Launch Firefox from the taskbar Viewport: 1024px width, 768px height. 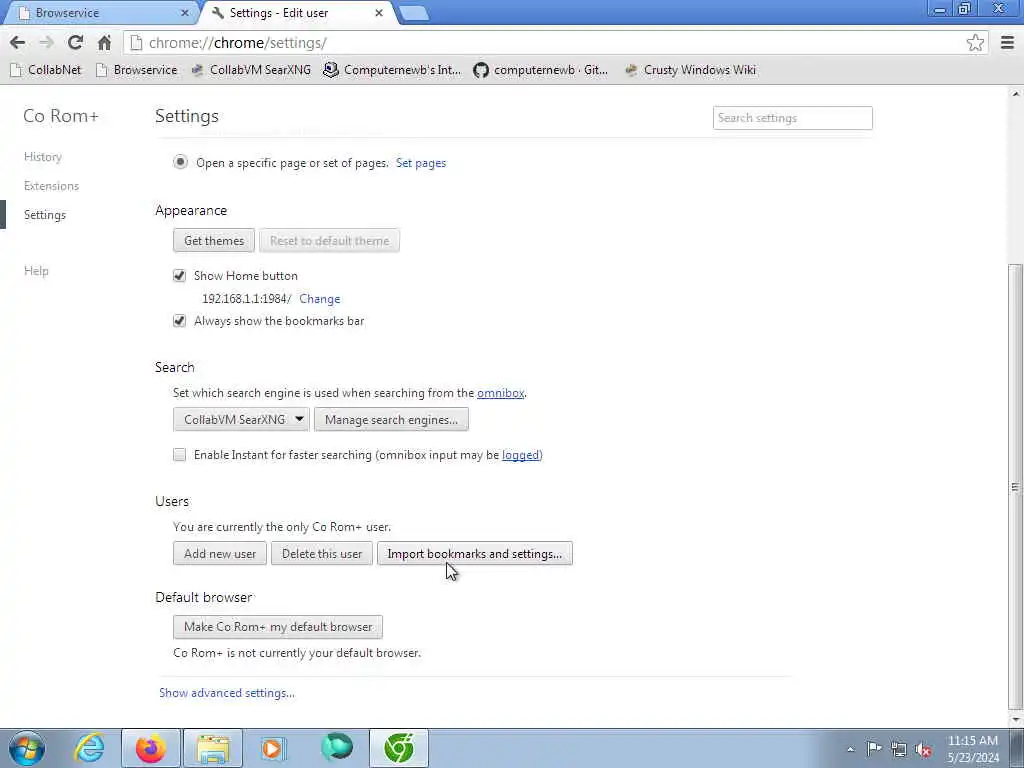click(x=150, y=748)
